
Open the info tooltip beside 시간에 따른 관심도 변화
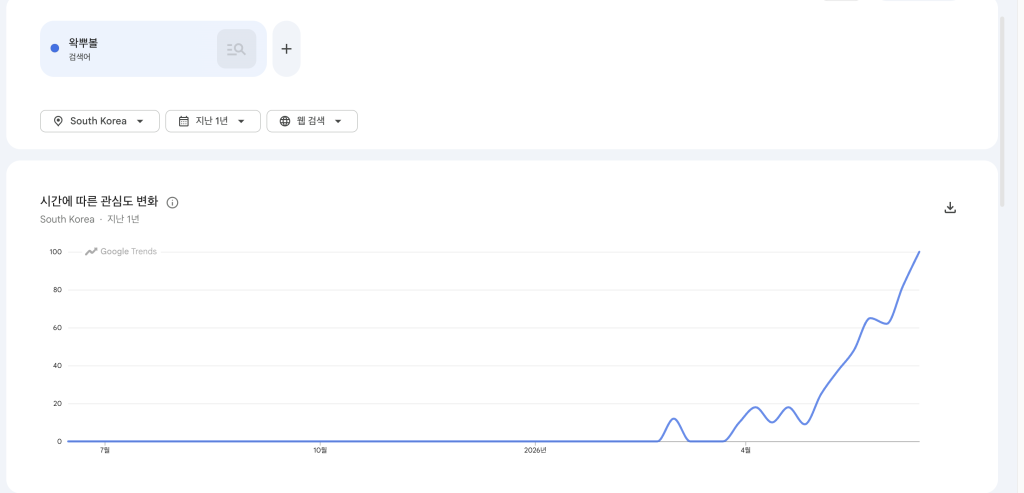coord(172,202)
